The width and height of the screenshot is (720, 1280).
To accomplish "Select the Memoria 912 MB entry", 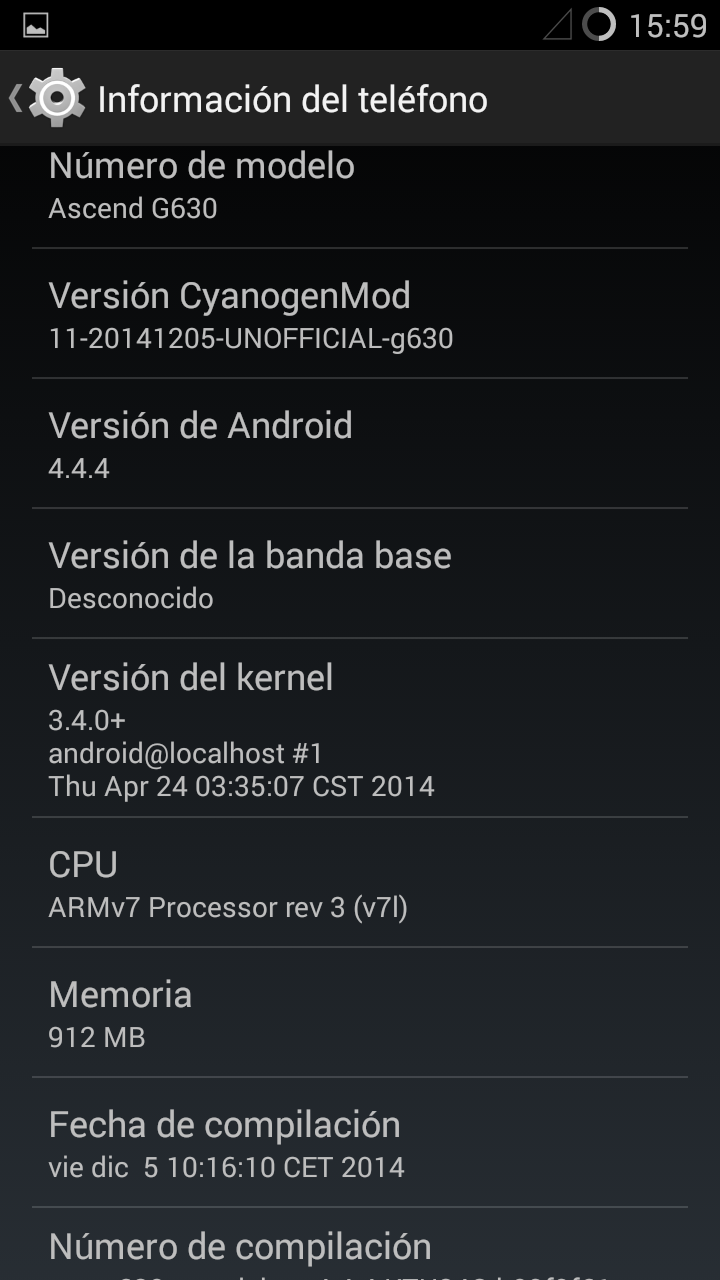I will [360, 1012].
